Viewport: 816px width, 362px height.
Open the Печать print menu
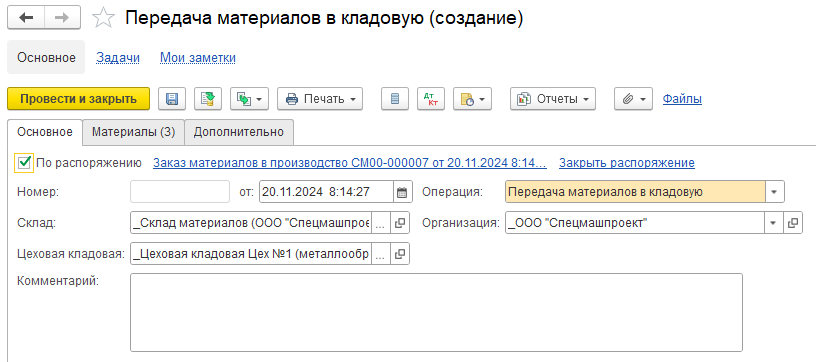(320, 99)
